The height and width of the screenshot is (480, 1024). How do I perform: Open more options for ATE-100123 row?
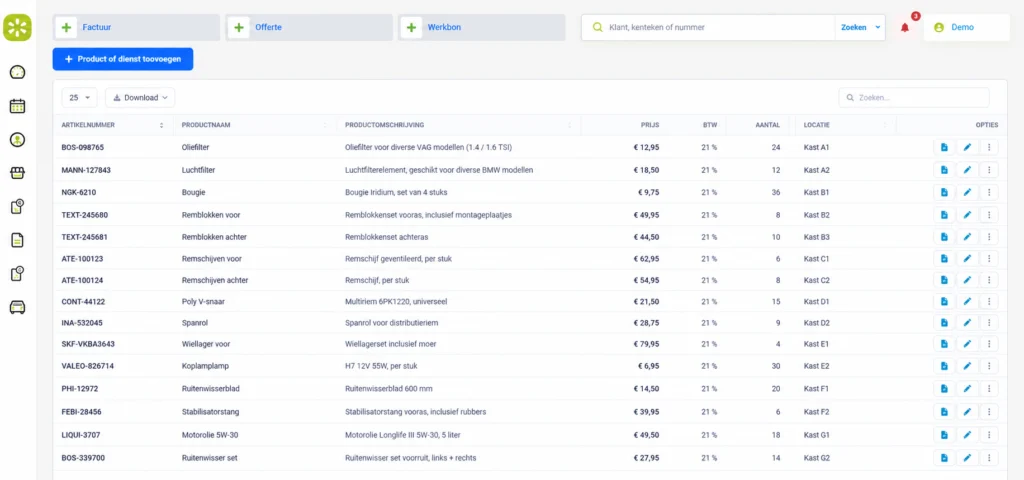tap(989, 259)
